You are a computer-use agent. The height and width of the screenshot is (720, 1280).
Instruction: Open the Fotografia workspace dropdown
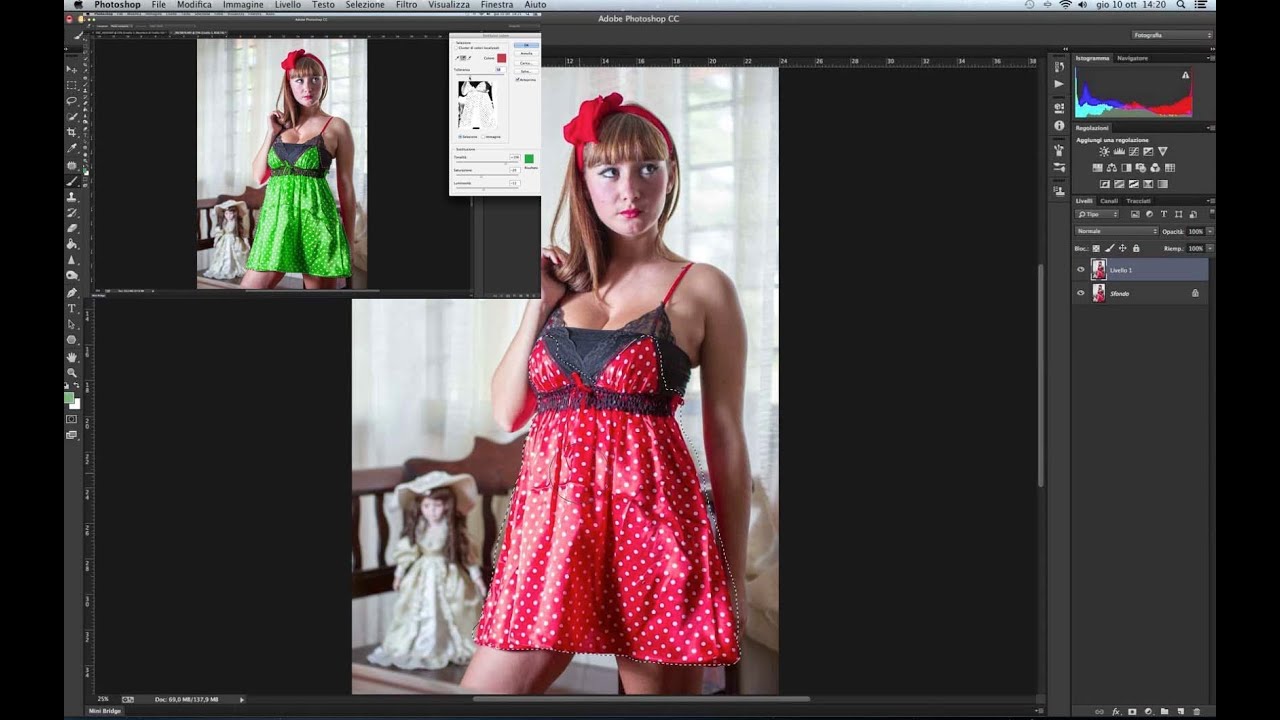tap(1172, 35)
